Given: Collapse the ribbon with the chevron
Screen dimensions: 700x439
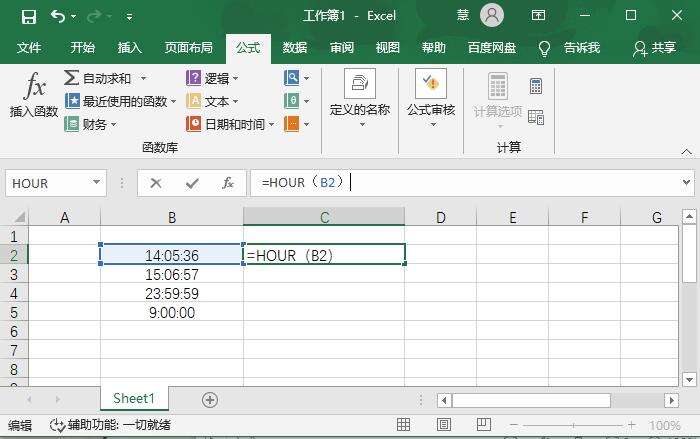Looking at the screenshot, I should pos(687,152).
